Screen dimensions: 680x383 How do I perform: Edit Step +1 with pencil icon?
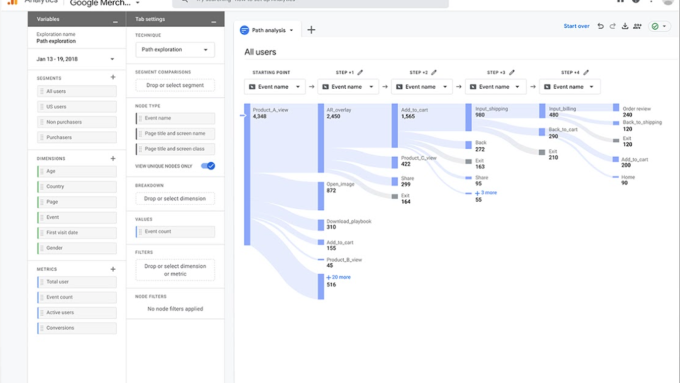[360, 72]
